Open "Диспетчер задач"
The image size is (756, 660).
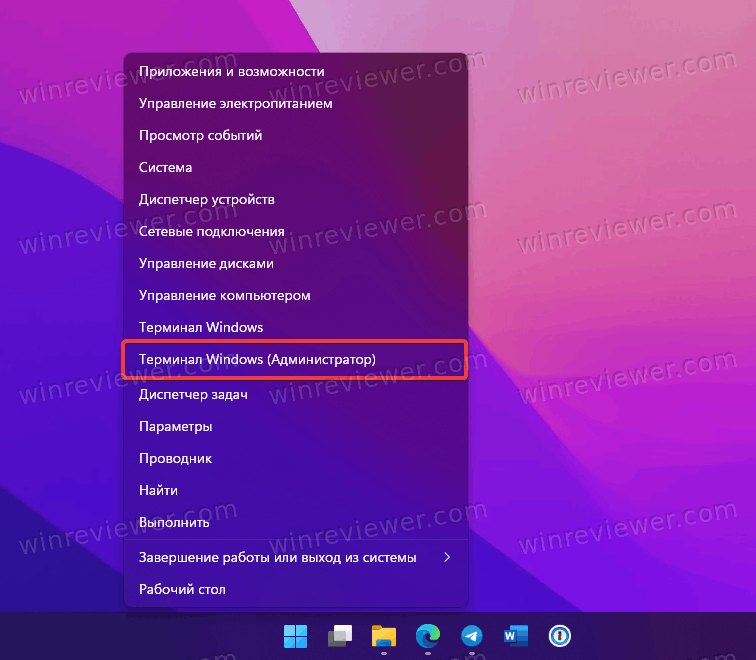(296, 394)
